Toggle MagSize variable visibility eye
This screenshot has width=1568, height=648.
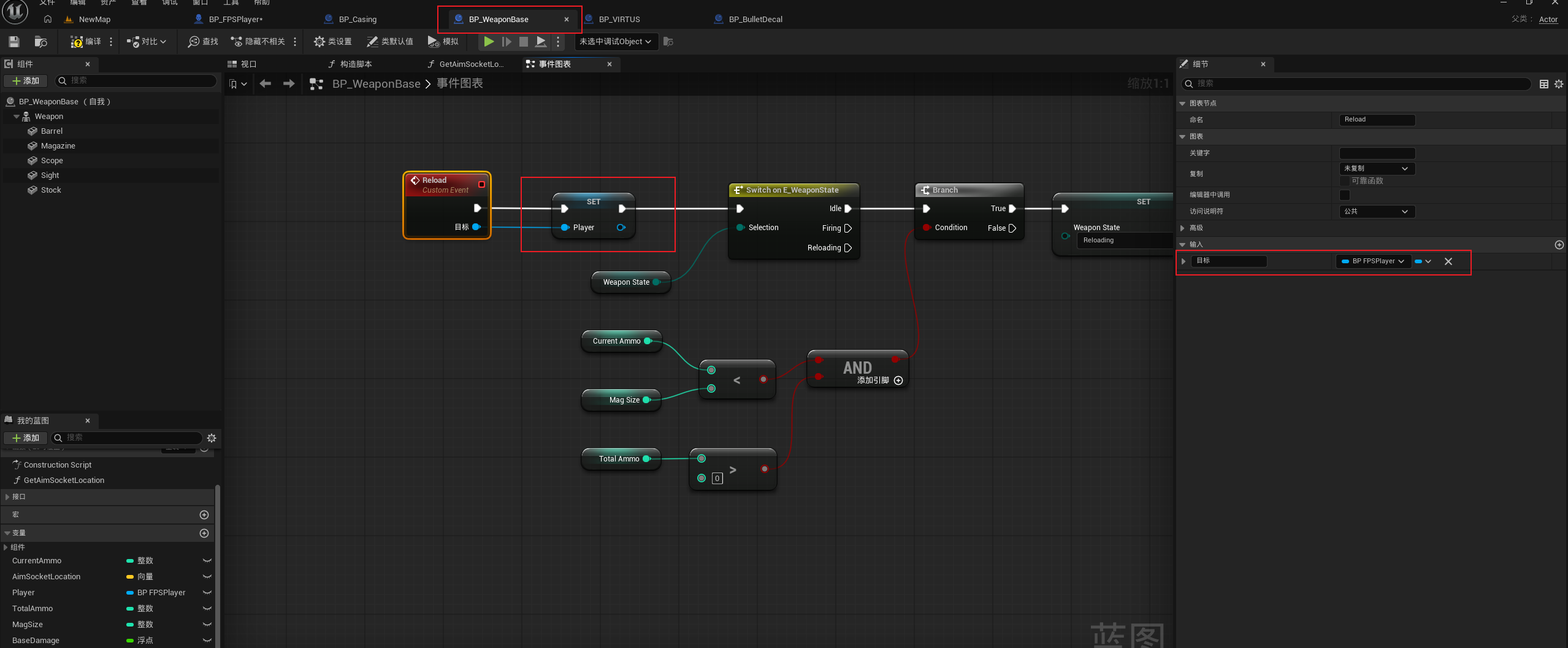pos(207,625)
